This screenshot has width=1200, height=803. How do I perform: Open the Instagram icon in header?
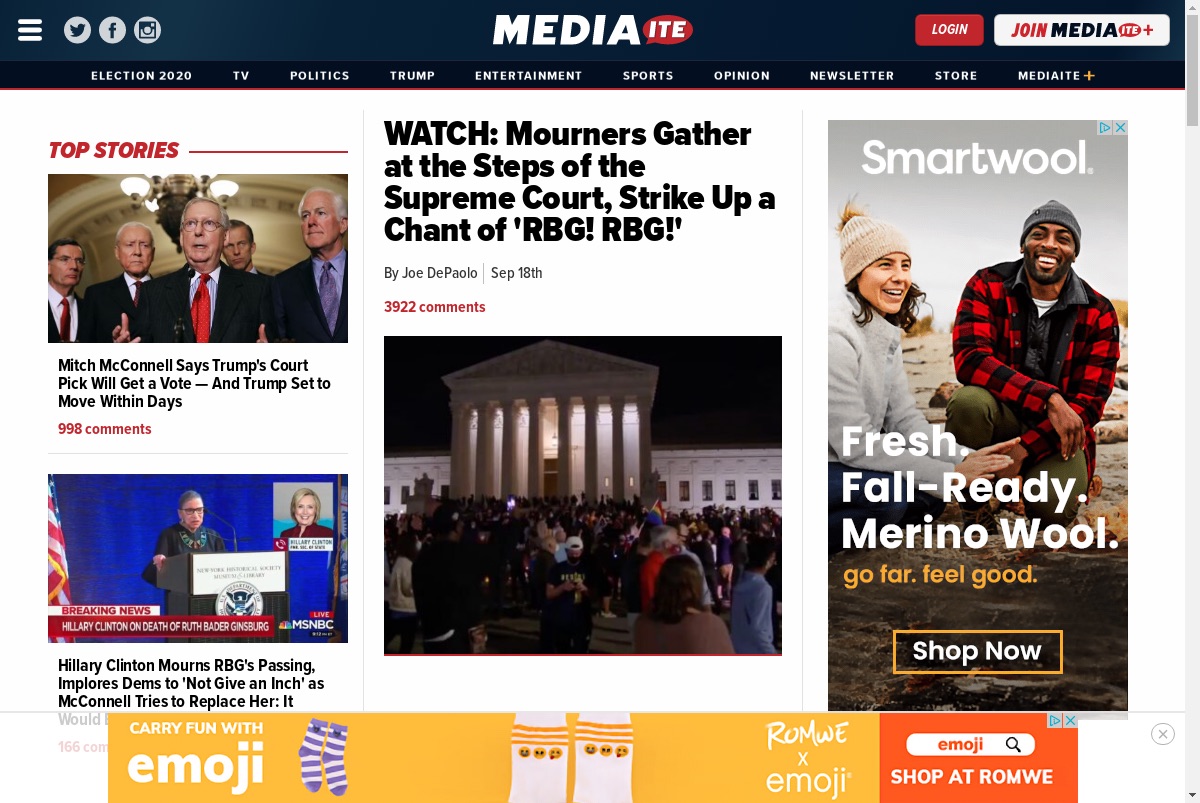point(147,30)
